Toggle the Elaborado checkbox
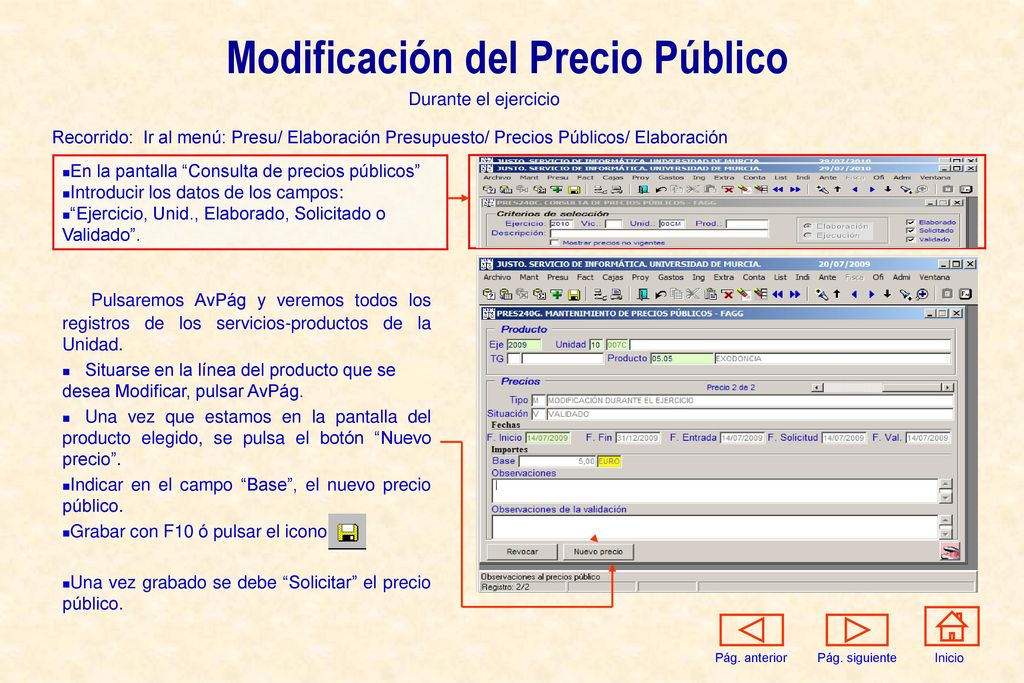Viewport: 1024px width, 683px height. (910, 222)
